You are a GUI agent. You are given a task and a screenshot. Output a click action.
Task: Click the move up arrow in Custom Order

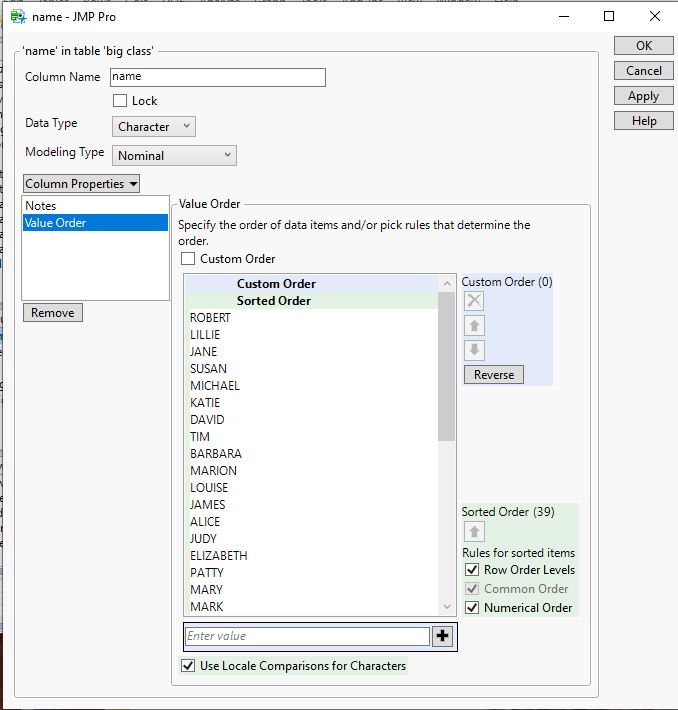(x=474, y=326)
